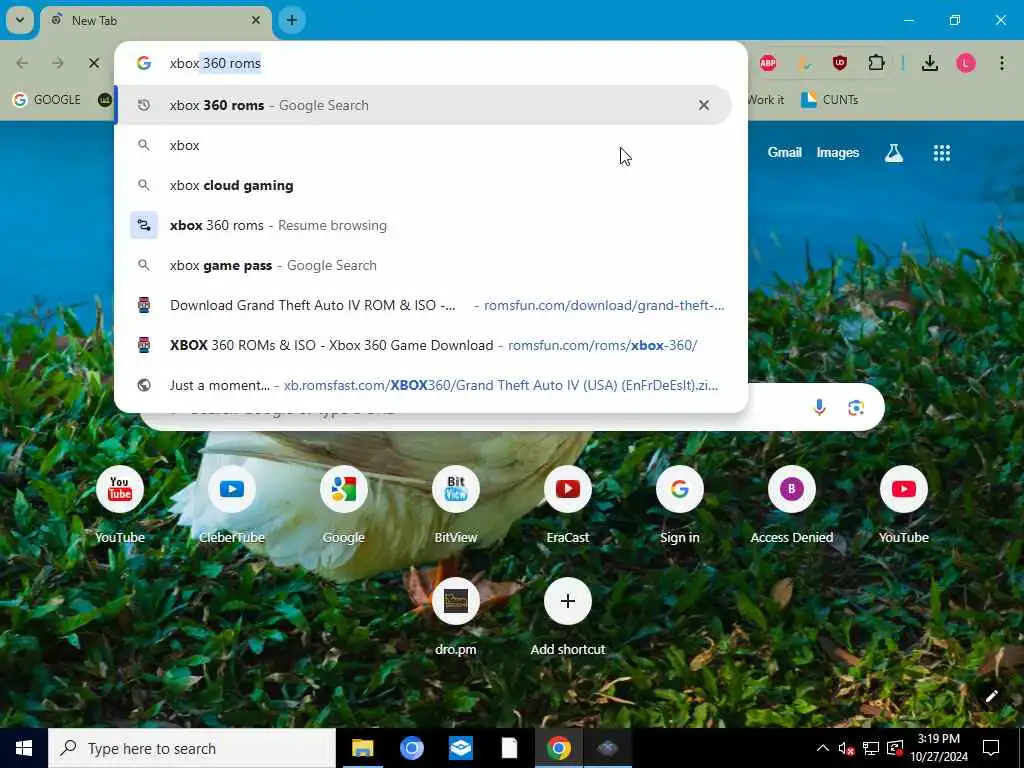Open blue circular taskbar app

411,748
